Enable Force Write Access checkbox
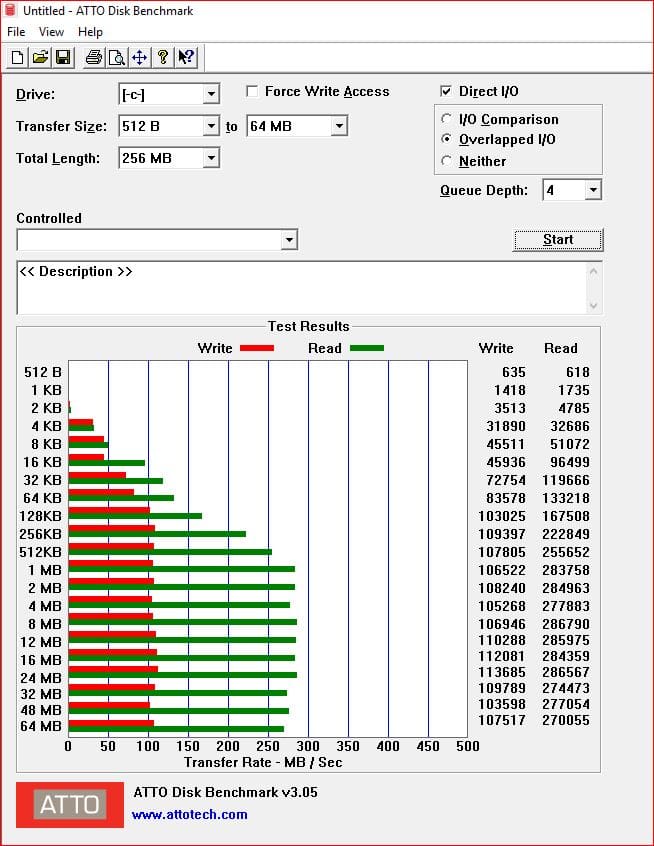654x846 pixels. tap(252, 91)
